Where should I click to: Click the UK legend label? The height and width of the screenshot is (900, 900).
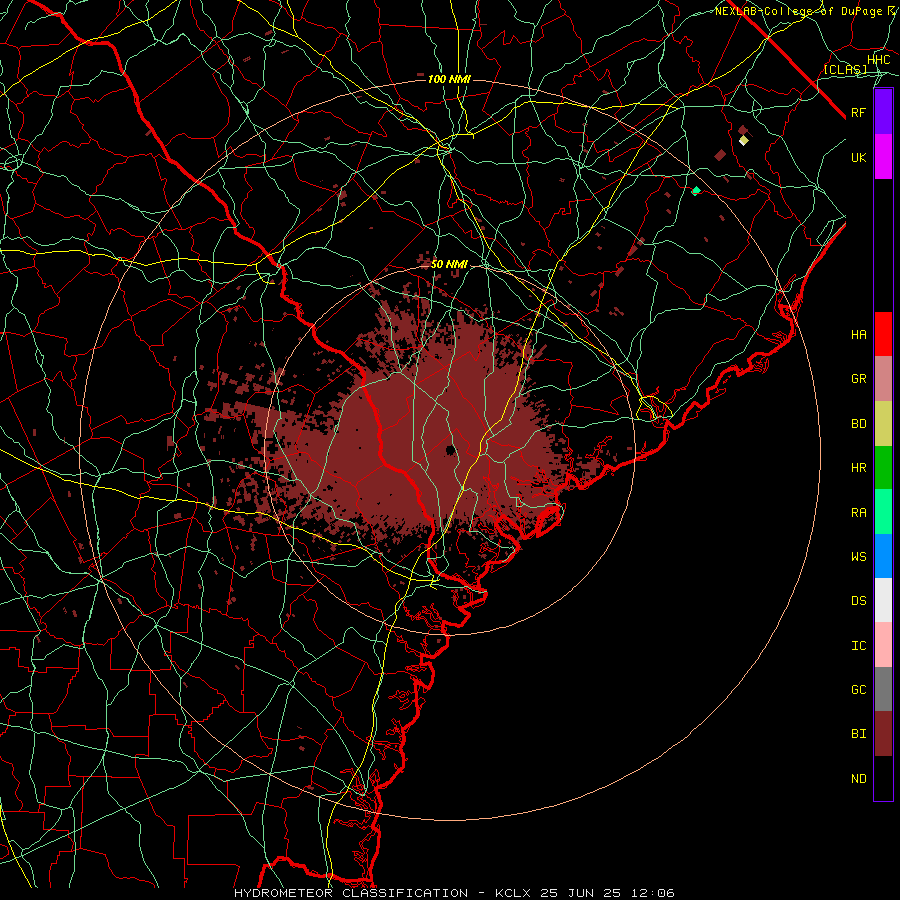pos(859,158)
